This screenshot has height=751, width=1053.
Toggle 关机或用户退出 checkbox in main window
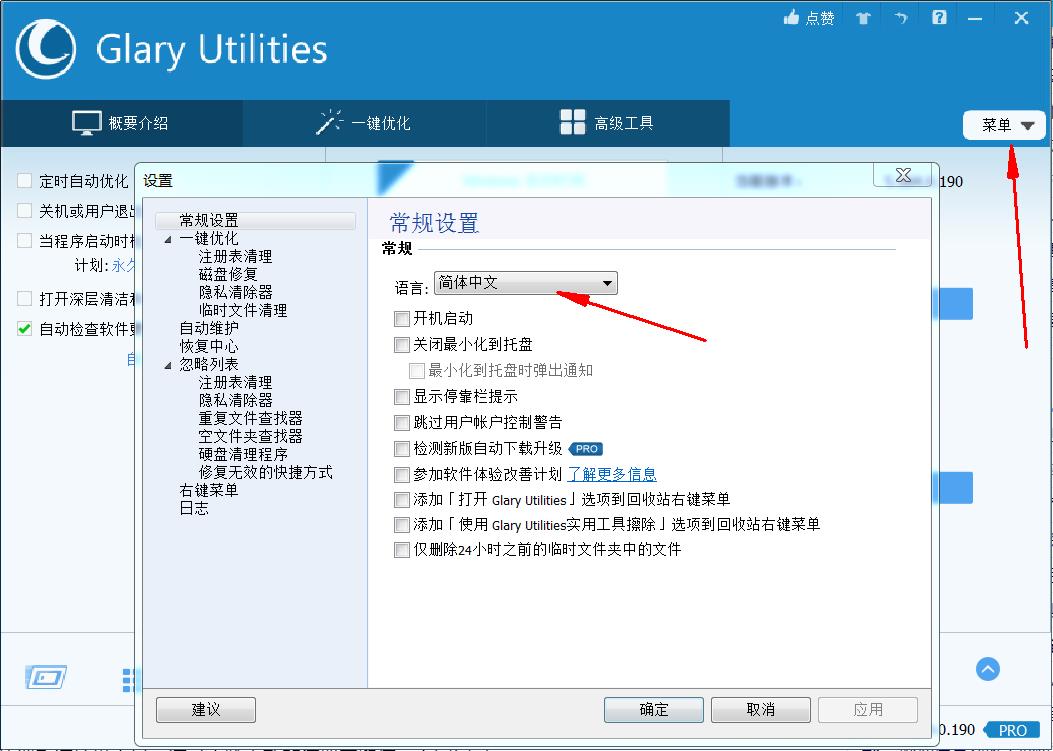25,211
